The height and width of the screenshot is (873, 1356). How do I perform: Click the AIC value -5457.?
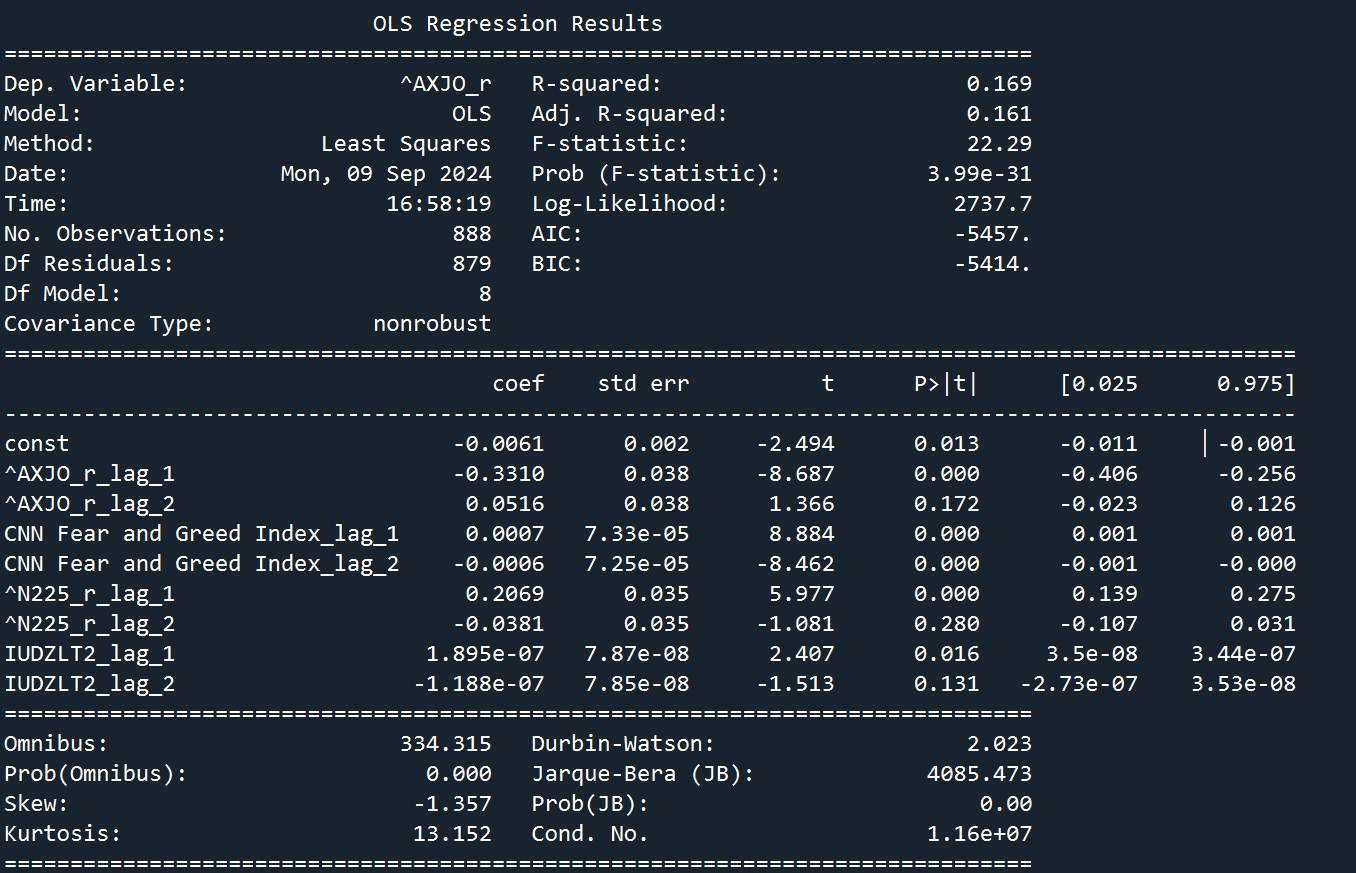993,234
